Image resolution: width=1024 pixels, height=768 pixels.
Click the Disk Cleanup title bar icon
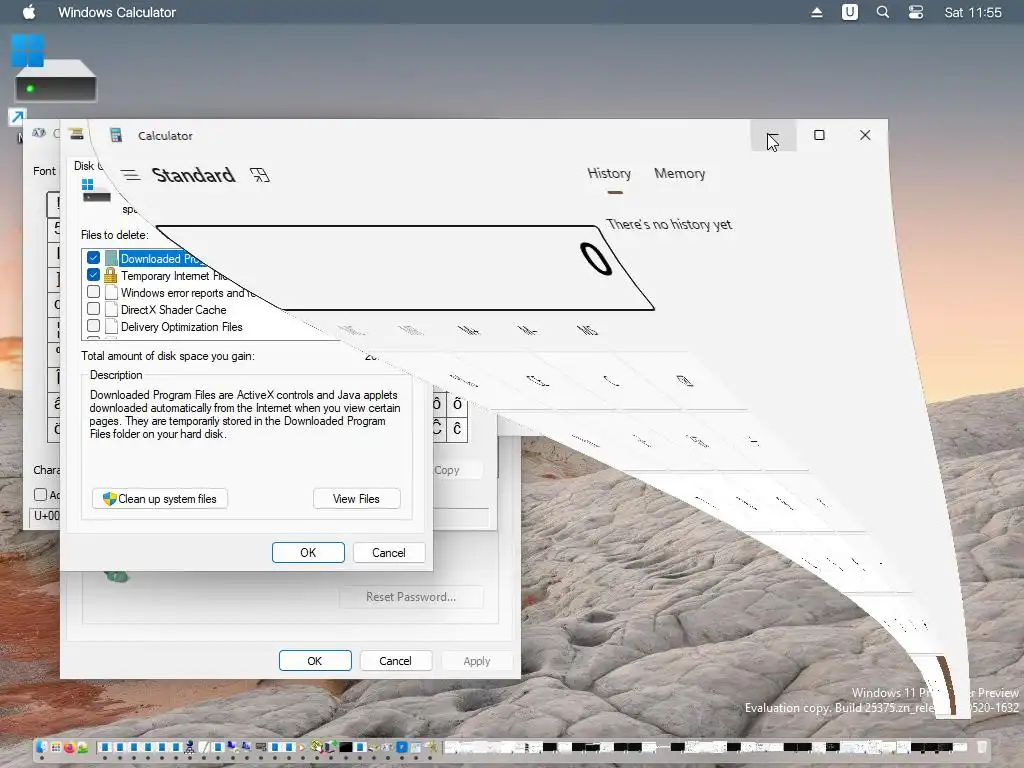tap(76, 133)
